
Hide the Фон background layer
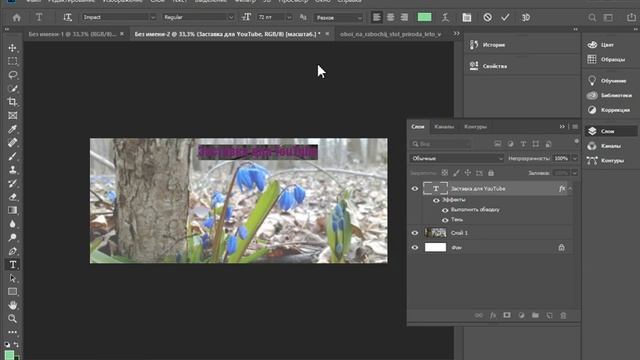point(415,247)
